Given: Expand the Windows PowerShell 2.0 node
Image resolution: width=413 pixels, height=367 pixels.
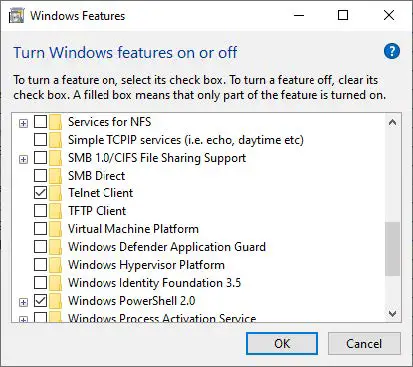Looking at the screenshot, I should [x=23, y=302].
